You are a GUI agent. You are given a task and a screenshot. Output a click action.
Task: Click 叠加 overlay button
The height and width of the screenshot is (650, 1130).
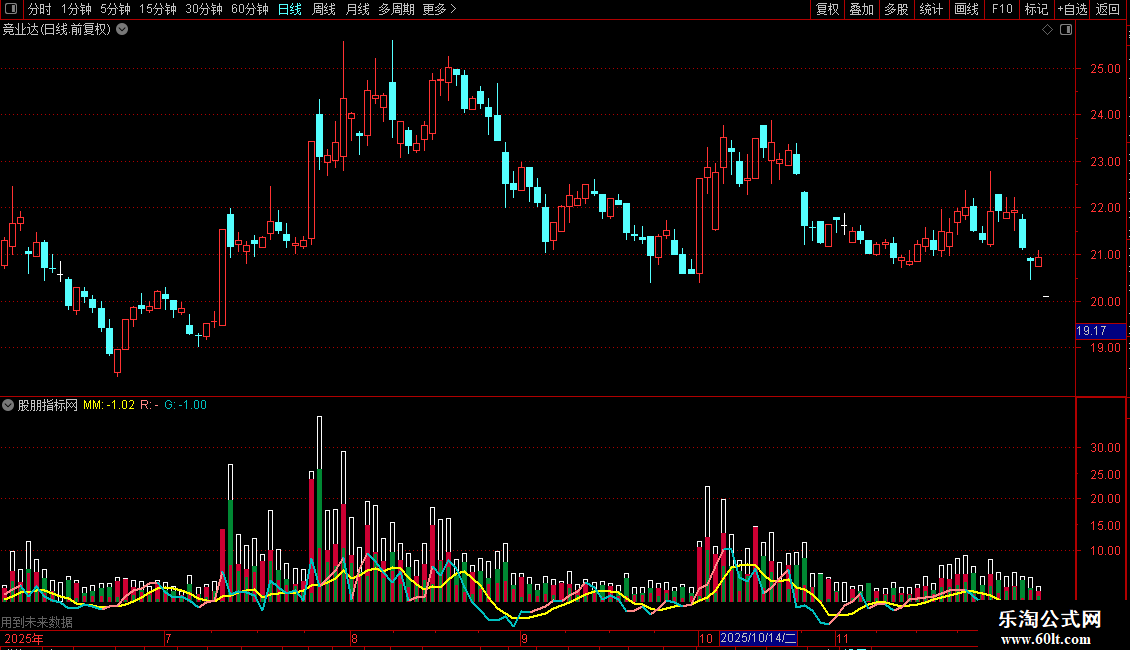click(x=861, y=9)
